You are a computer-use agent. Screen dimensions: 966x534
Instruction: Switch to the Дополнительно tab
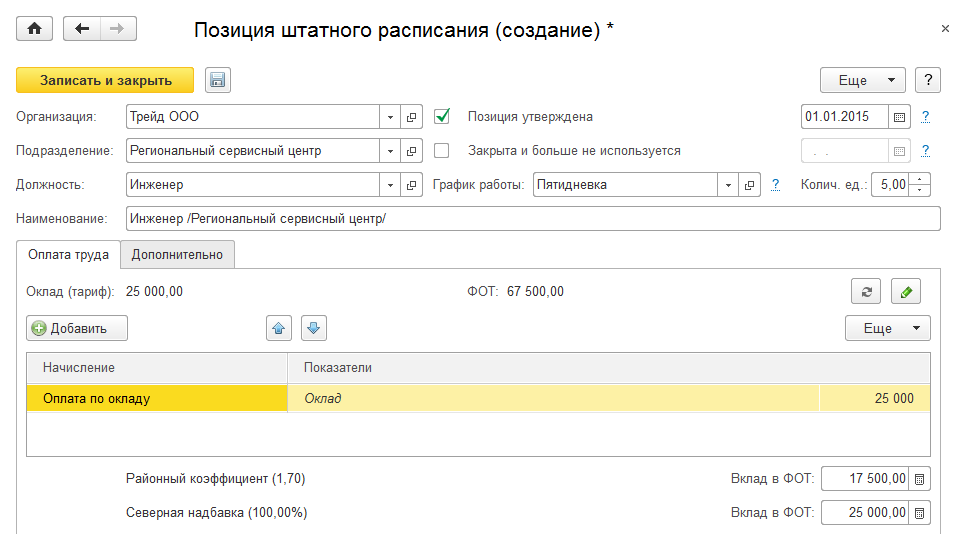[x=178, y=255]
